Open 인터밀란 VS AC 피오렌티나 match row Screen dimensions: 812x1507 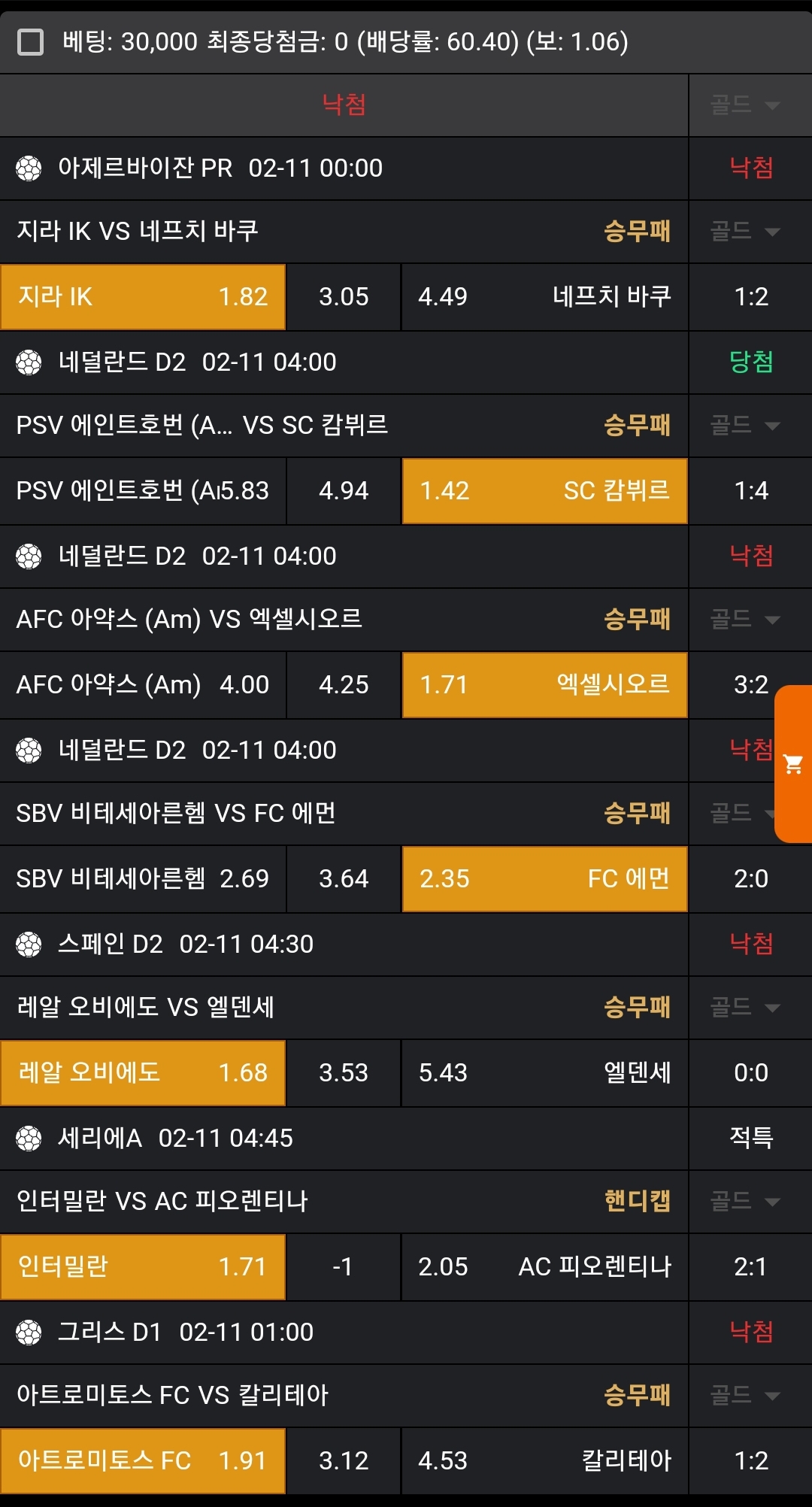click(301, 1202)
